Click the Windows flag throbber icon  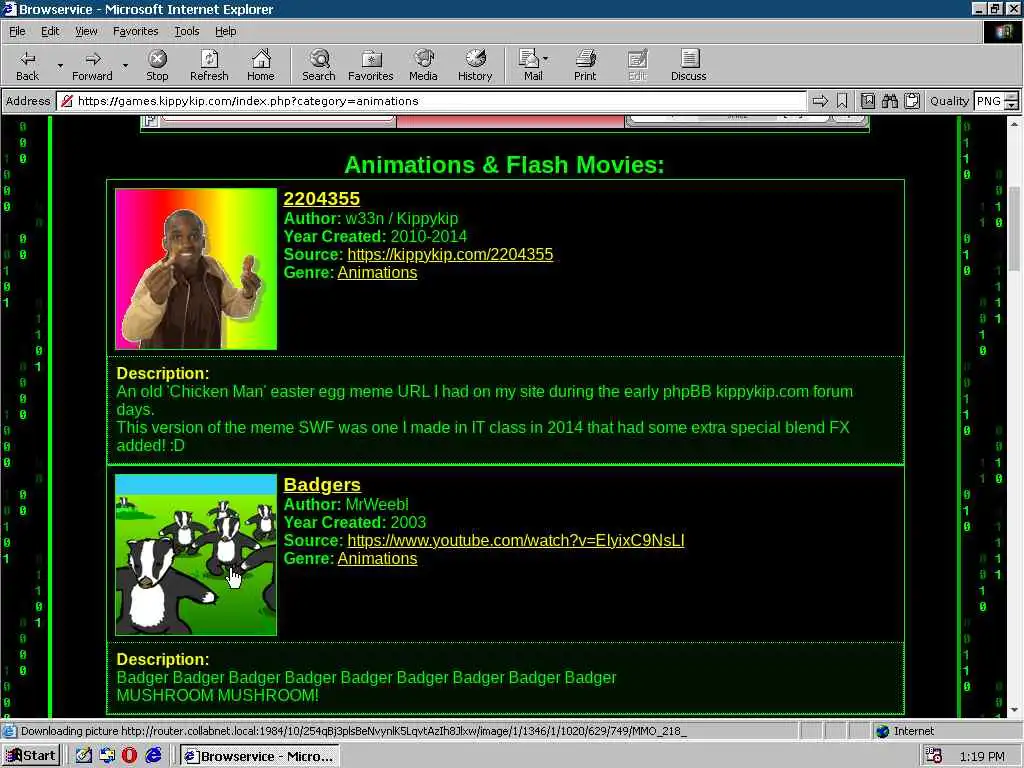1003,31
